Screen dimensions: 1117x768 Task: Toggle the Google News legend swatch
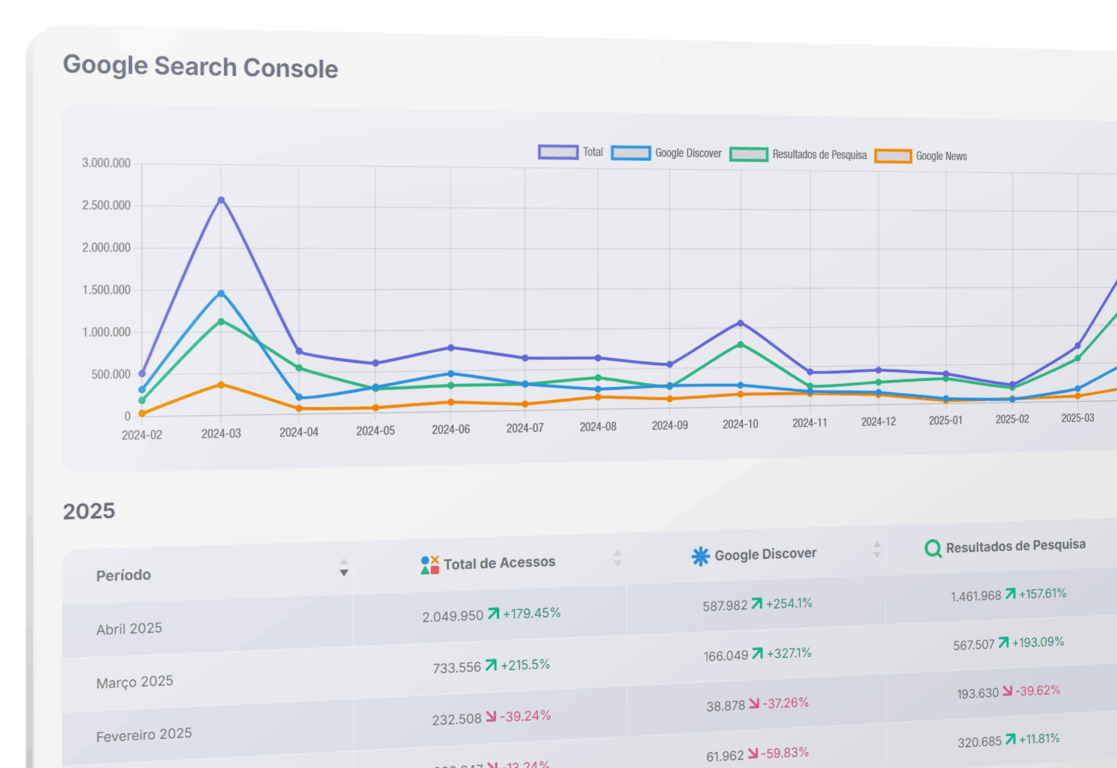(x=893, y=156)
